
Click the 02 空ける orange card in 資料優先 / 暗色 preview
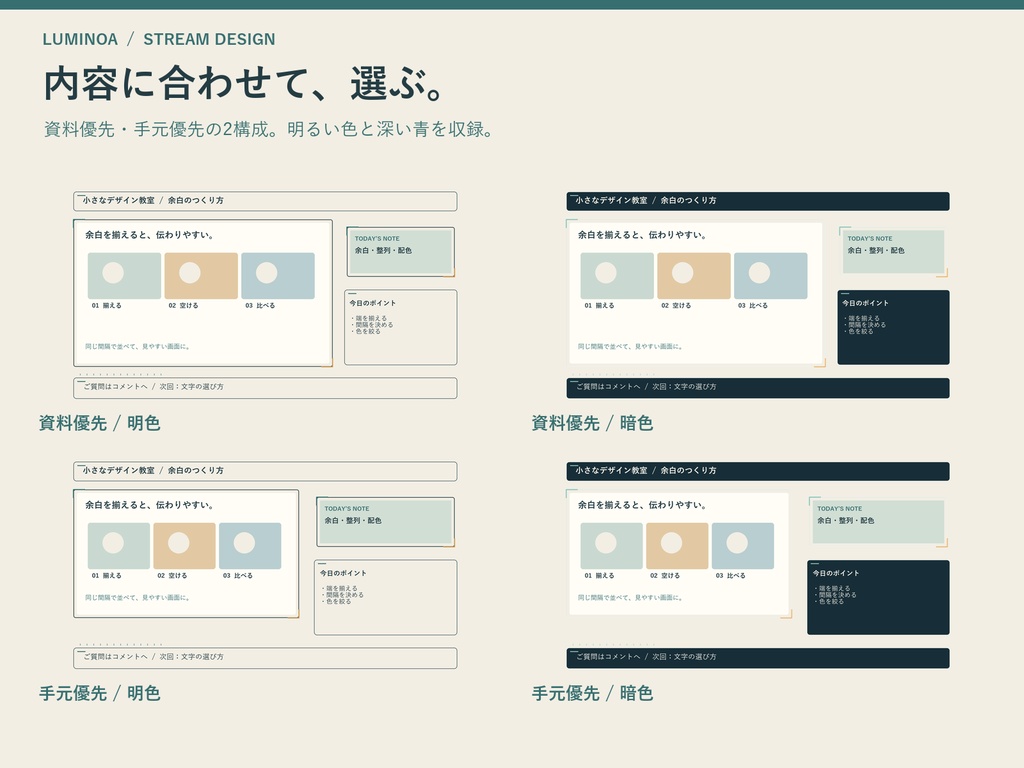pyautogui.click(x=694, y=276)
